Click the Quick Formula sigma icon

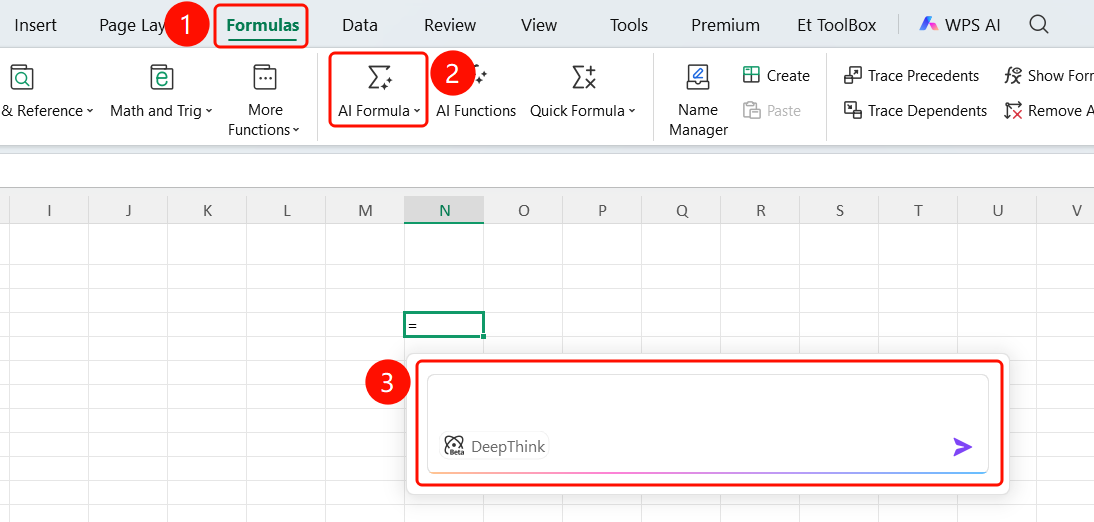583,77
